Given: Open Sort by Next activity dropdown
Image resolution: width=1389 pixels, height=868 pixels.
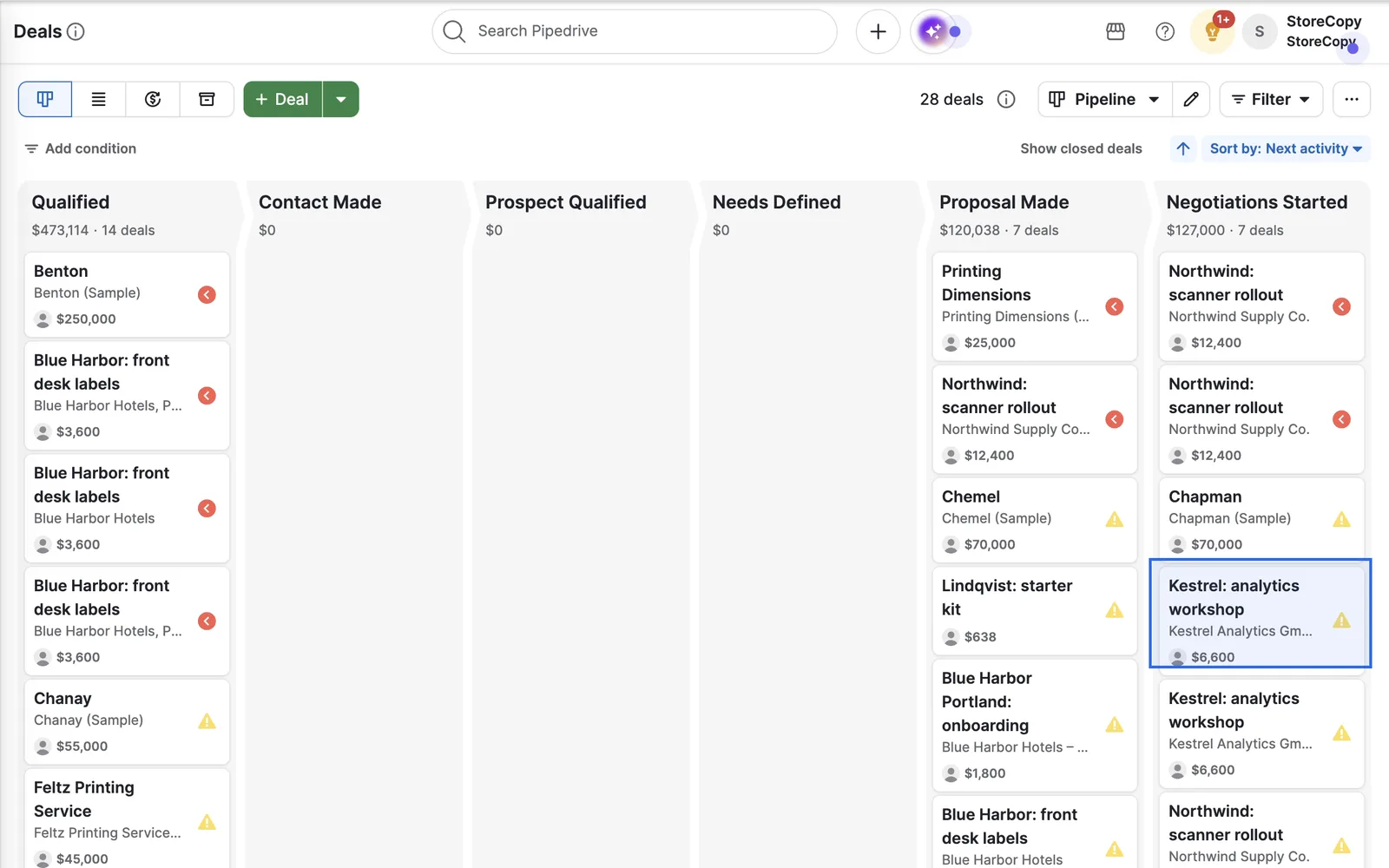Looking at the screenshot, I should [1286, 148].
